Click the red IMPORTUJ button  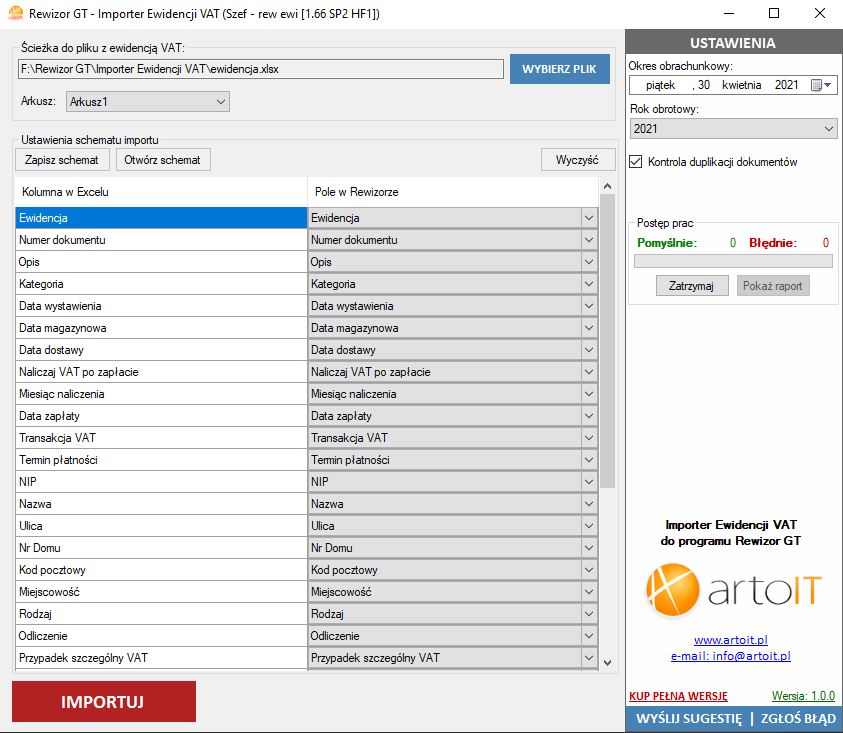[104, 702]
